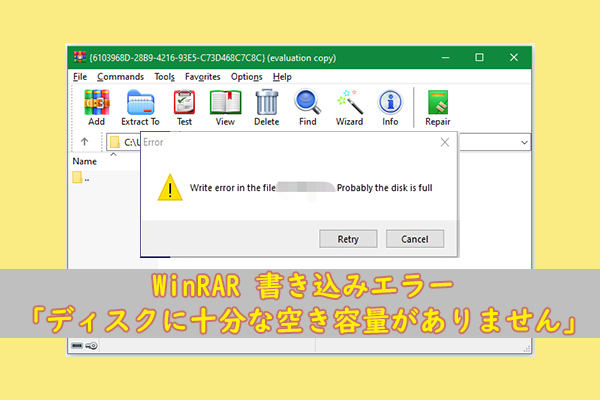Open the Options menu
600x400 pixels.
click(246, 77)
